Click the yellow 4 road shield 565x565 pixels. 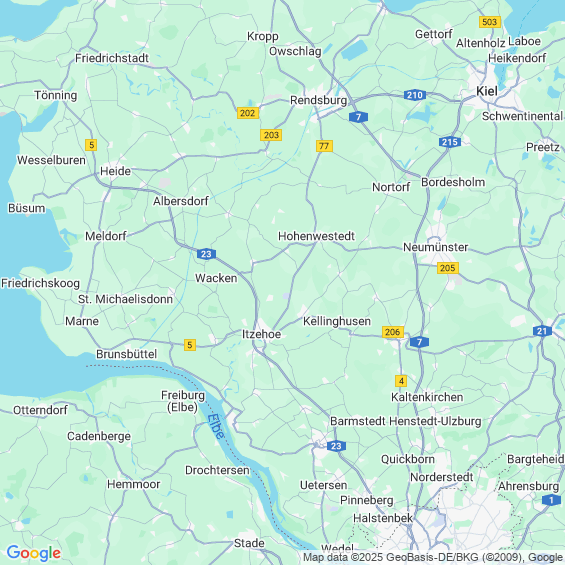(401, 381)
